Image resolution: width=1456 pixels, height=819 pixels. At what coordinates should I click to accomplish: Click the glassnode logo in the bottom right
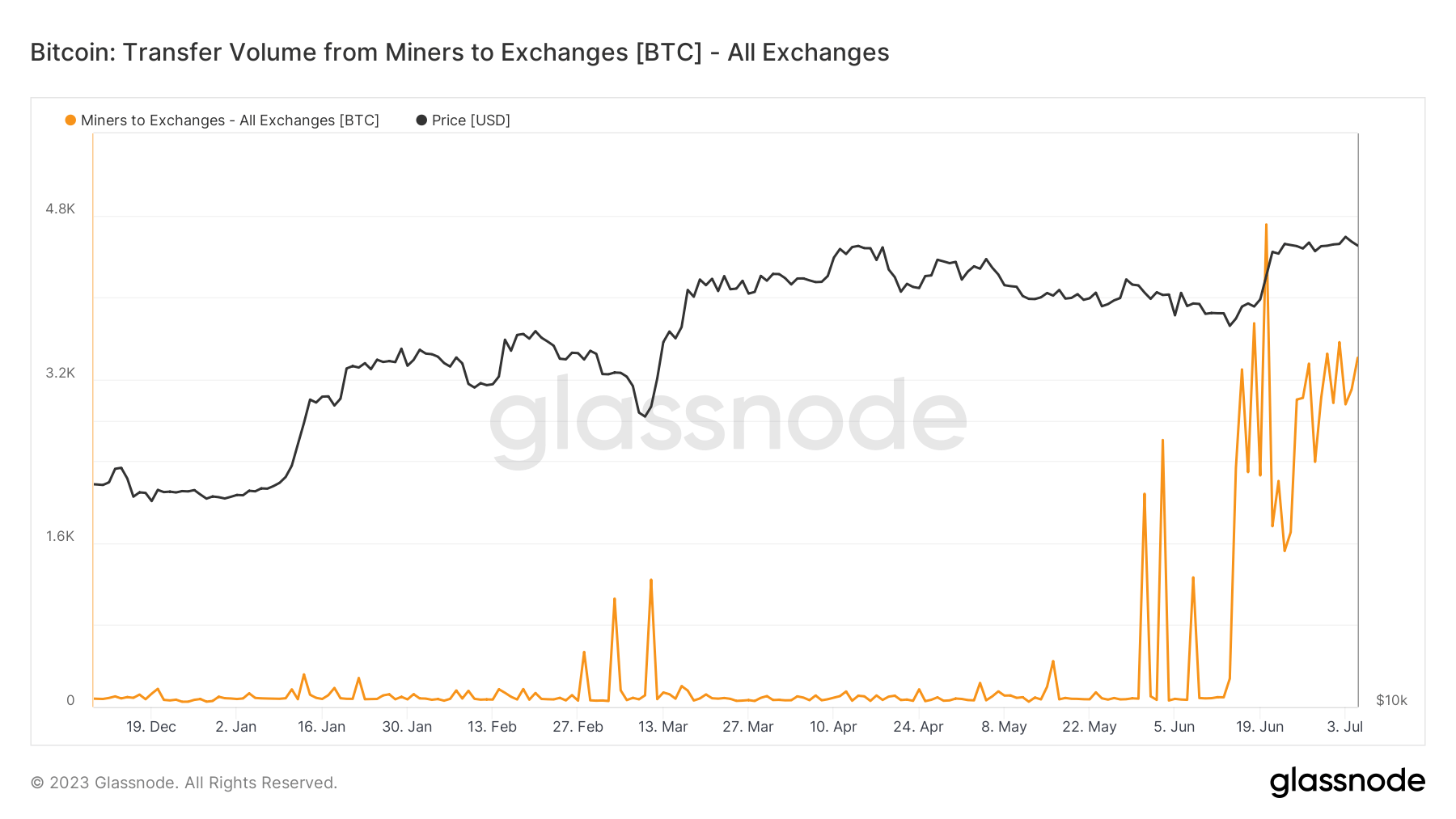[1347, 782]
